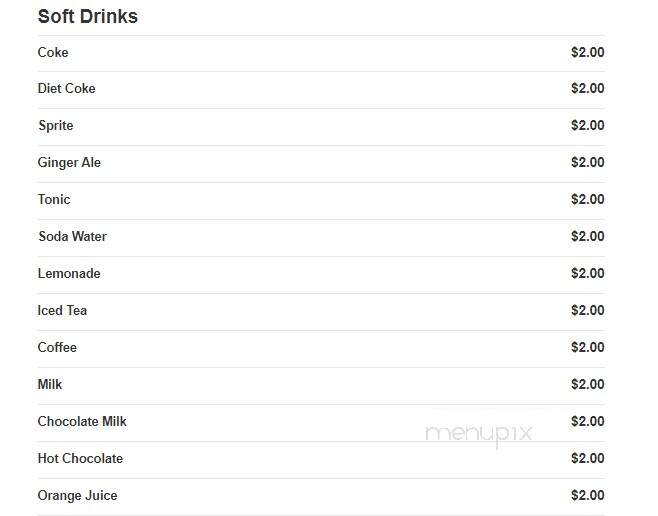Click the Coffee menu entry
Viewport: 658px width, 516px height.
pos(57,347)
